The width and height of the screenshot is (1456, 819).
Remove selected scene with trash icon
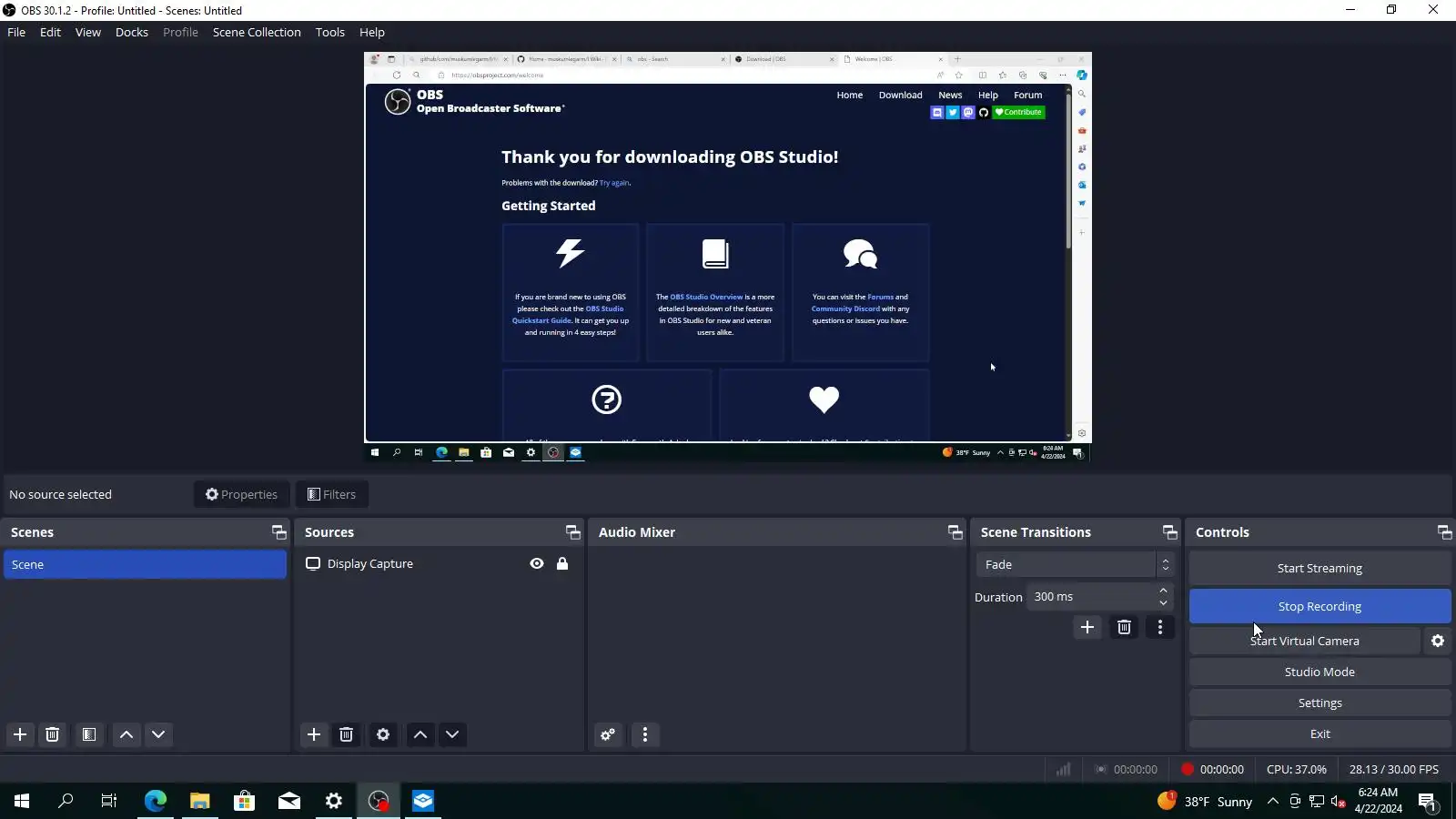pos(53,734)
